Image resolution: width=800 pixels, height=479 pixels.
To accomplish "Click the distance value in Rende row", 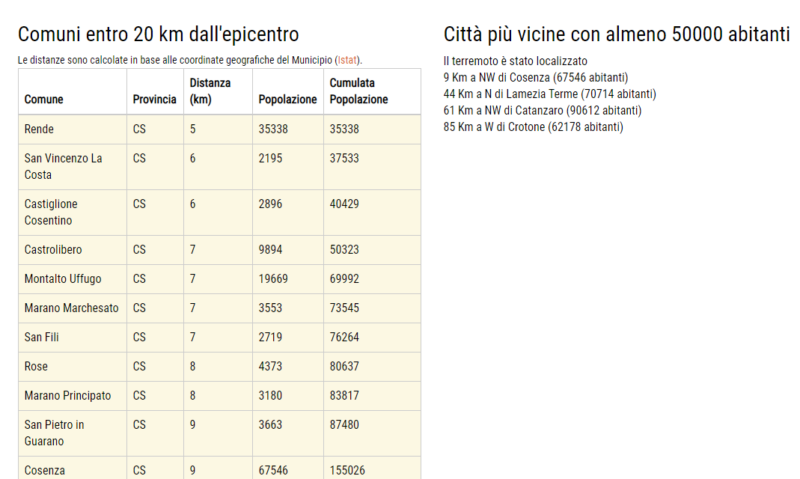I will pos(193,129).
